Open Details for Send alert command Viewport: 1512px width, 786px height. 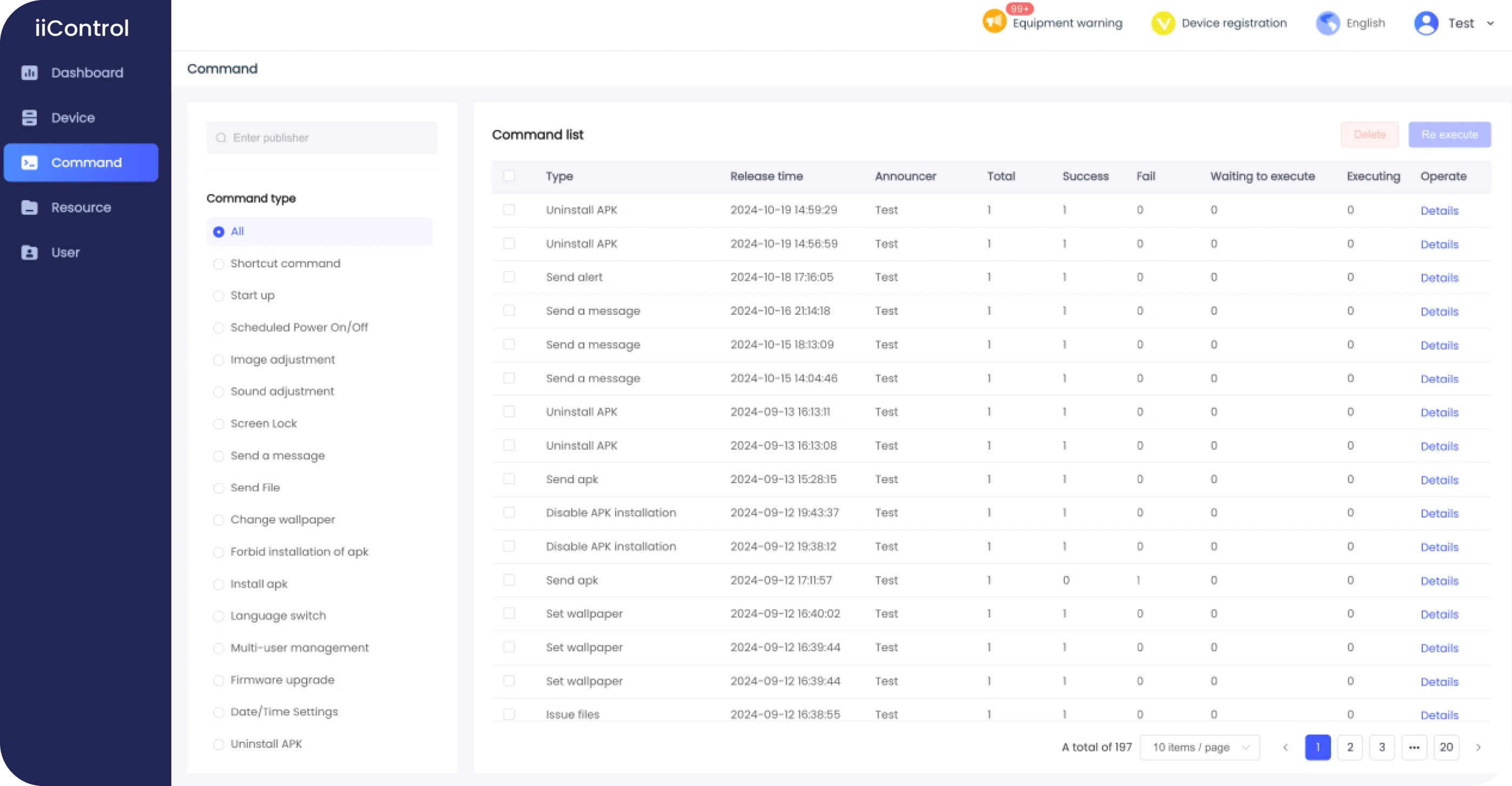click(x=1439, y=278)
